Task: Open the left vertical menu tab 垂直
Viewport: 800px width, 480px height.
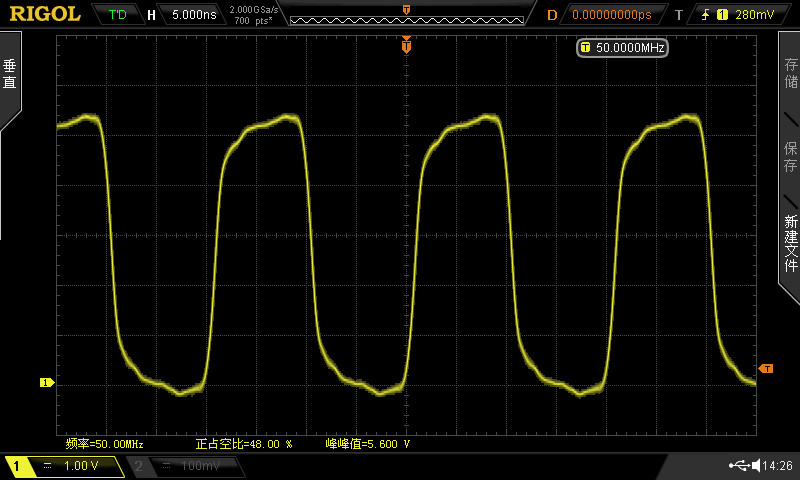Action: pyautogui.click(x=10, y=74)
